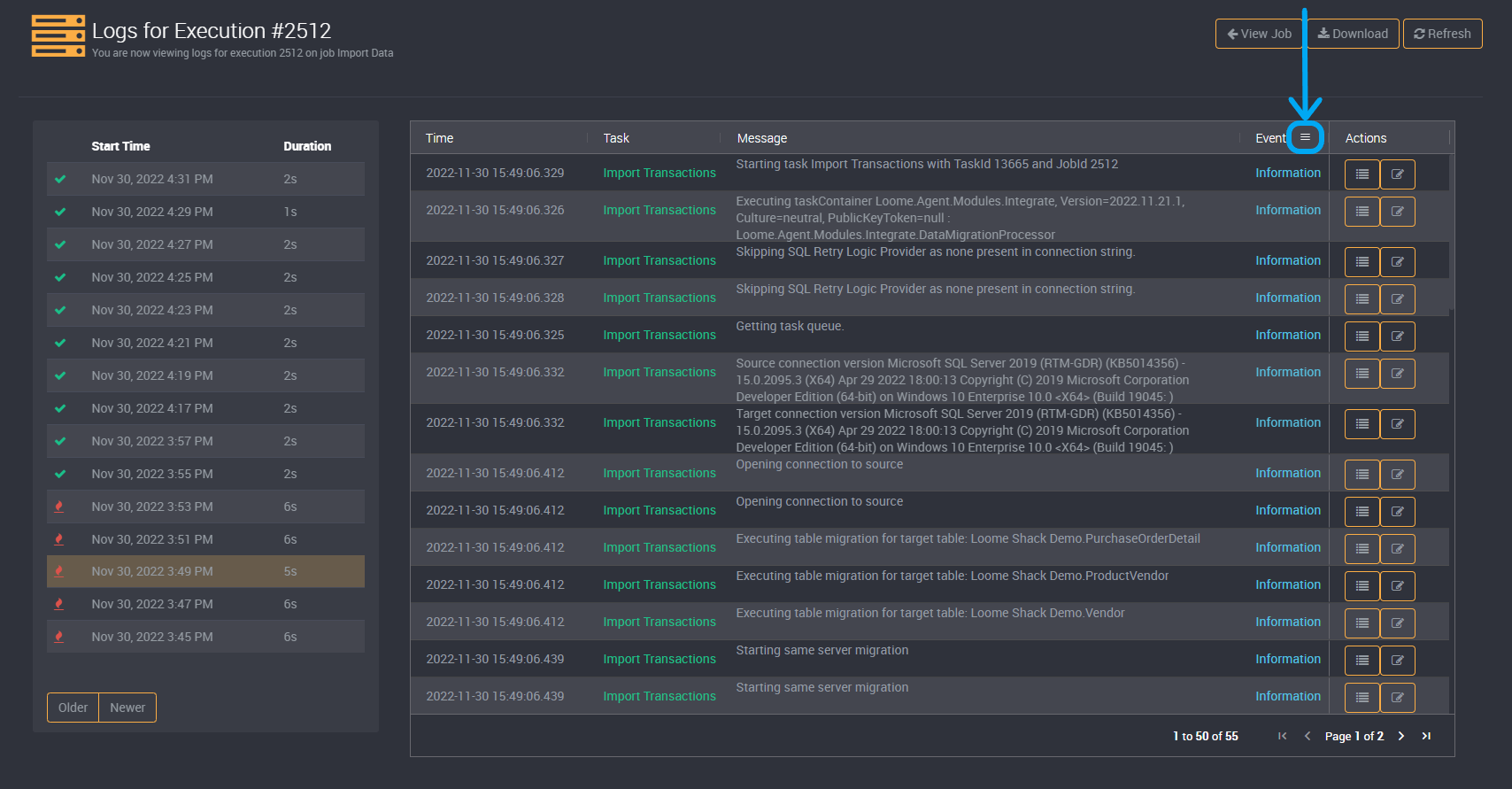Click the '1 to 50 of 55' count

(1206, 736)
